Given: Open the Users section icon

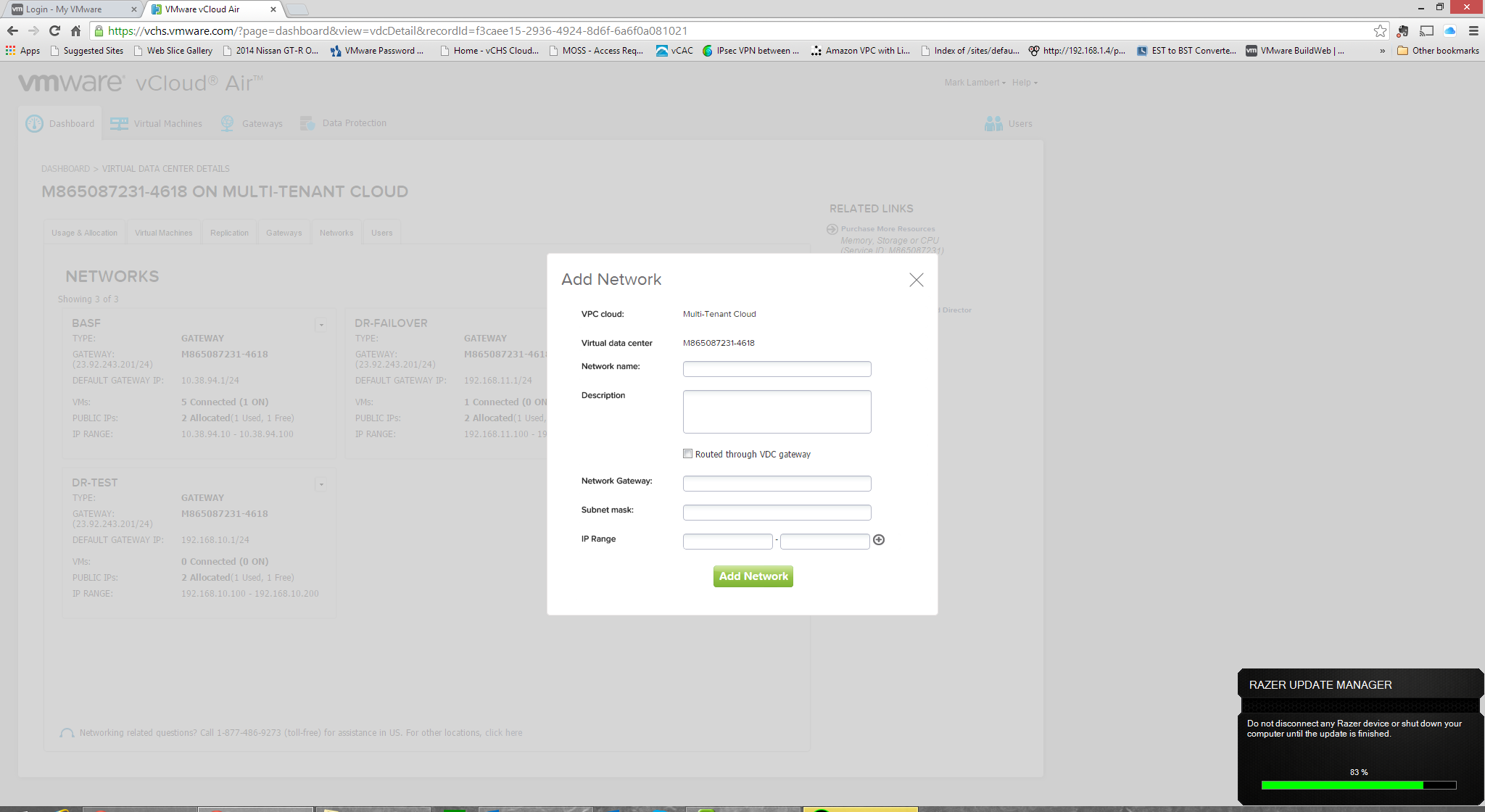Looking at the screenshot, I should pyautogui.click(x=993, y=124).
